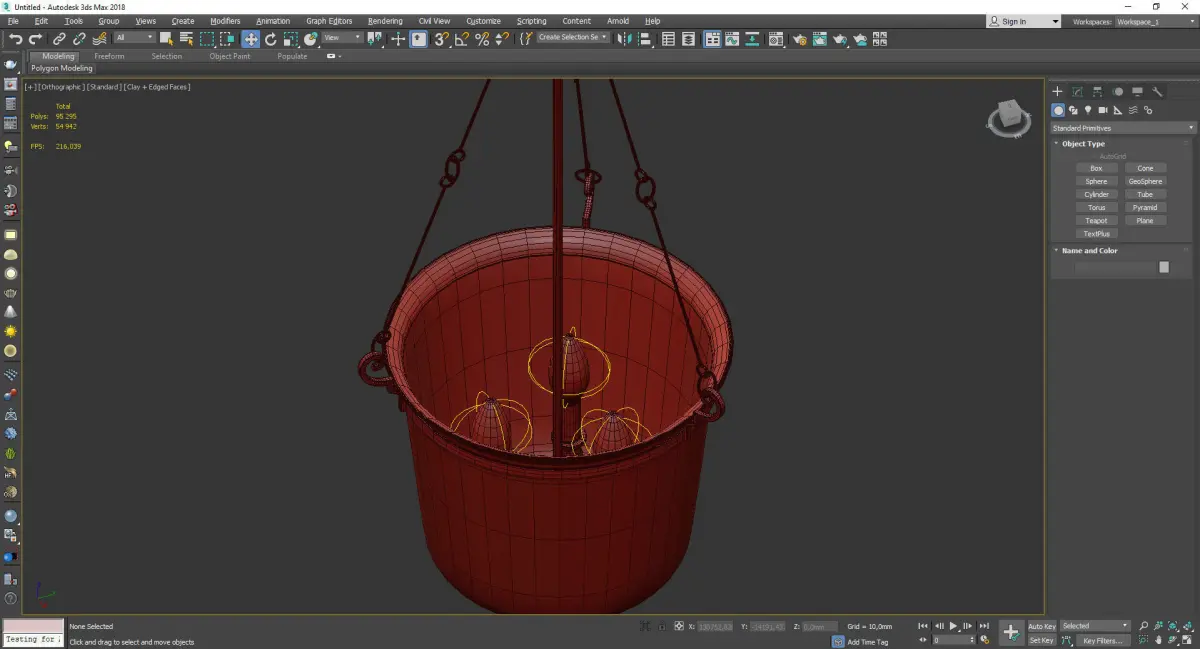Click the Select and Rotate tool
This screenshot has width=1200, height=649.
(x=270, y=39)
